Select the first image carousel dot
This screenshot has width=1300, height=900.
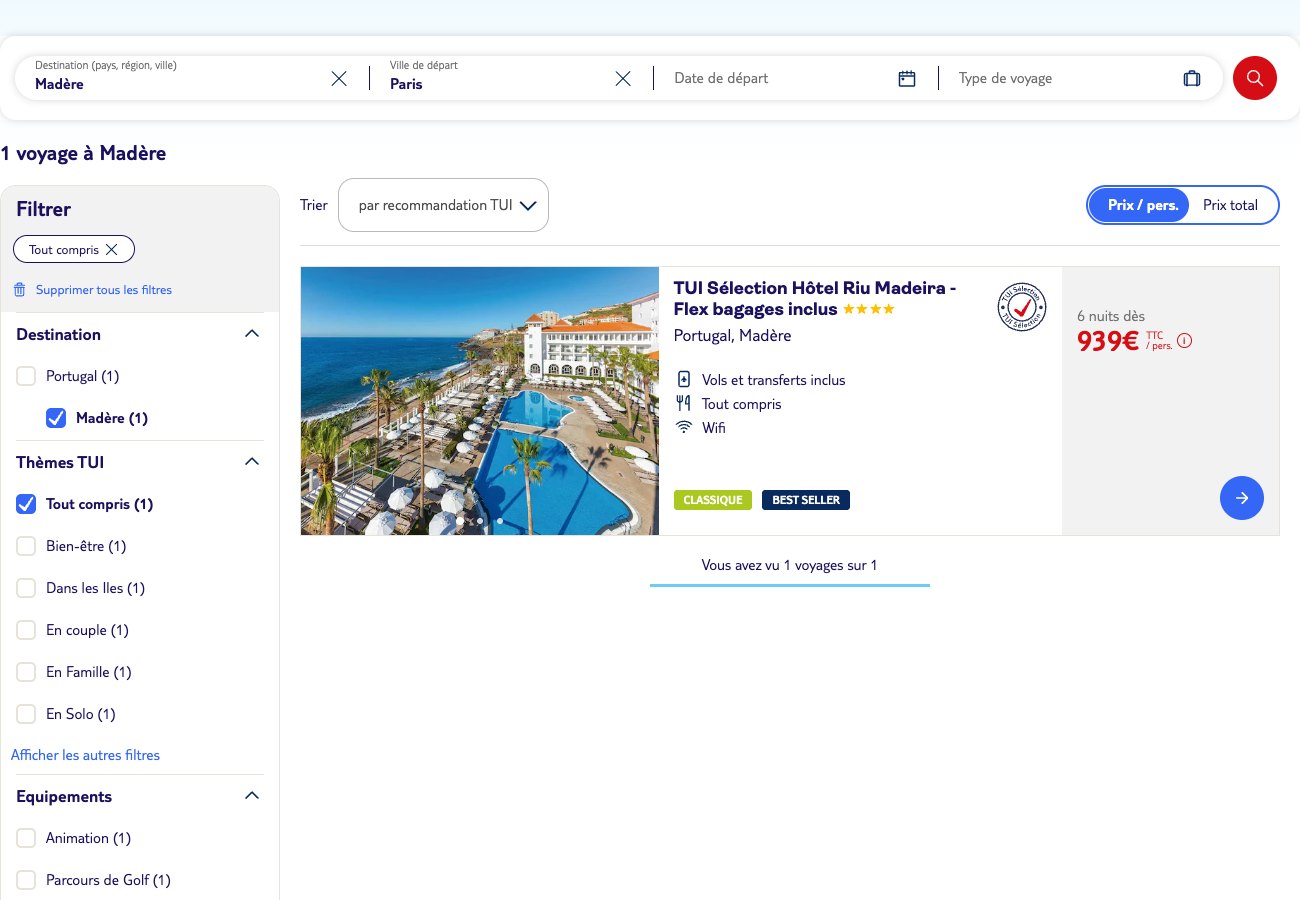460,521
